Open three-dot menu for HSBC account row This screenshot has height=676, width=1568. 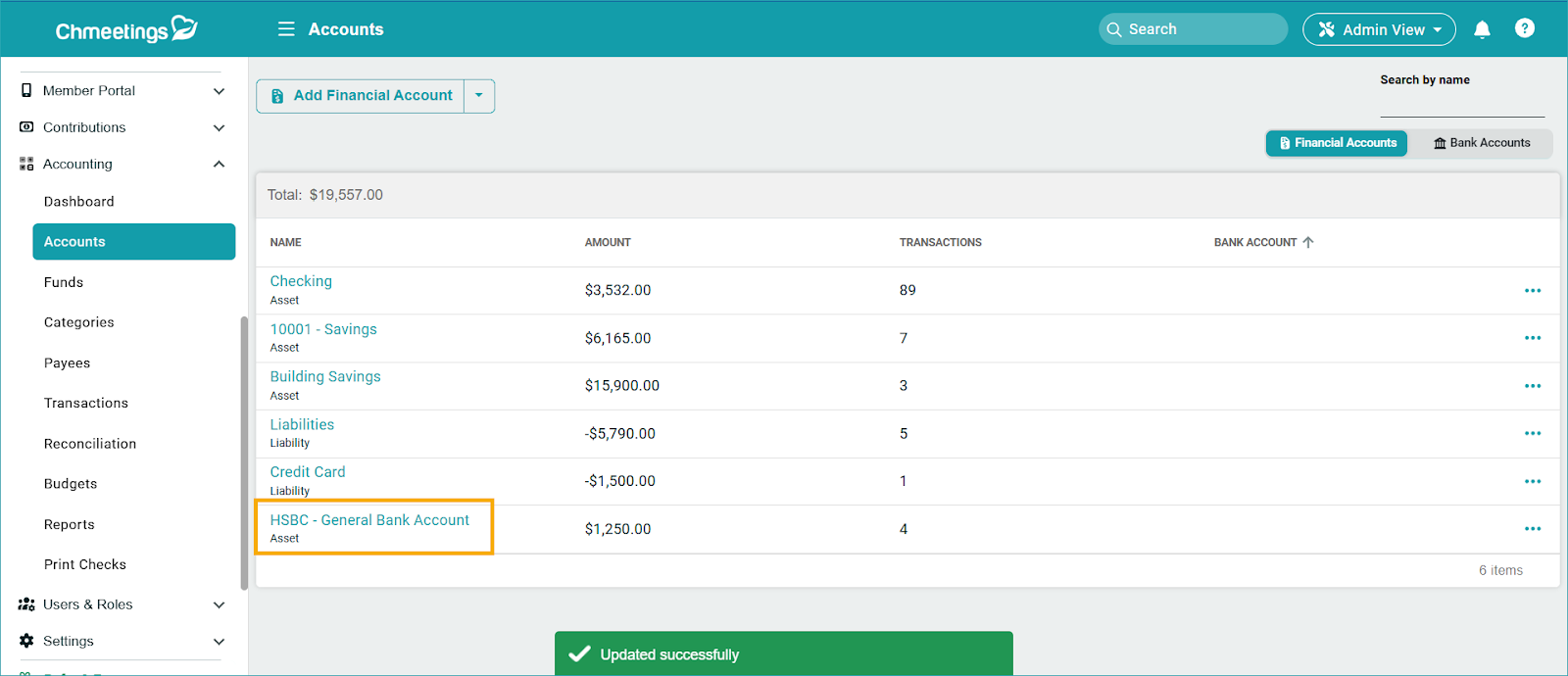pyautogui.click(x=1532, y=529)
